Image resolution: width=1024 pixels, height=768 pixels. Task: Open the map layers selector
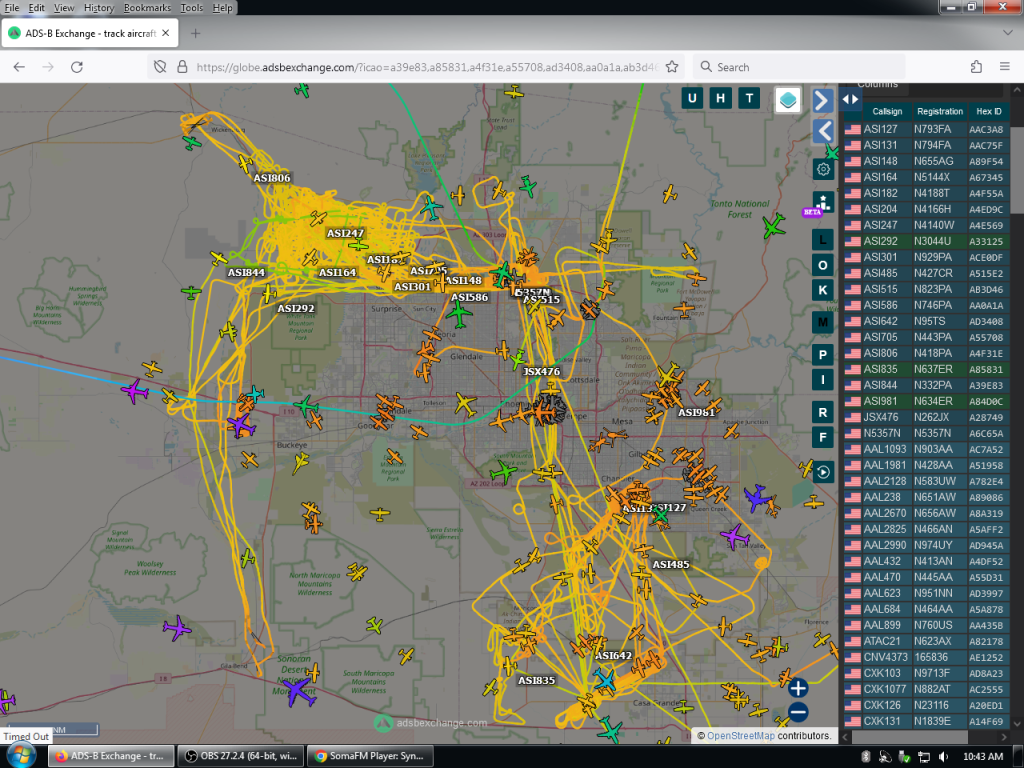788,100
